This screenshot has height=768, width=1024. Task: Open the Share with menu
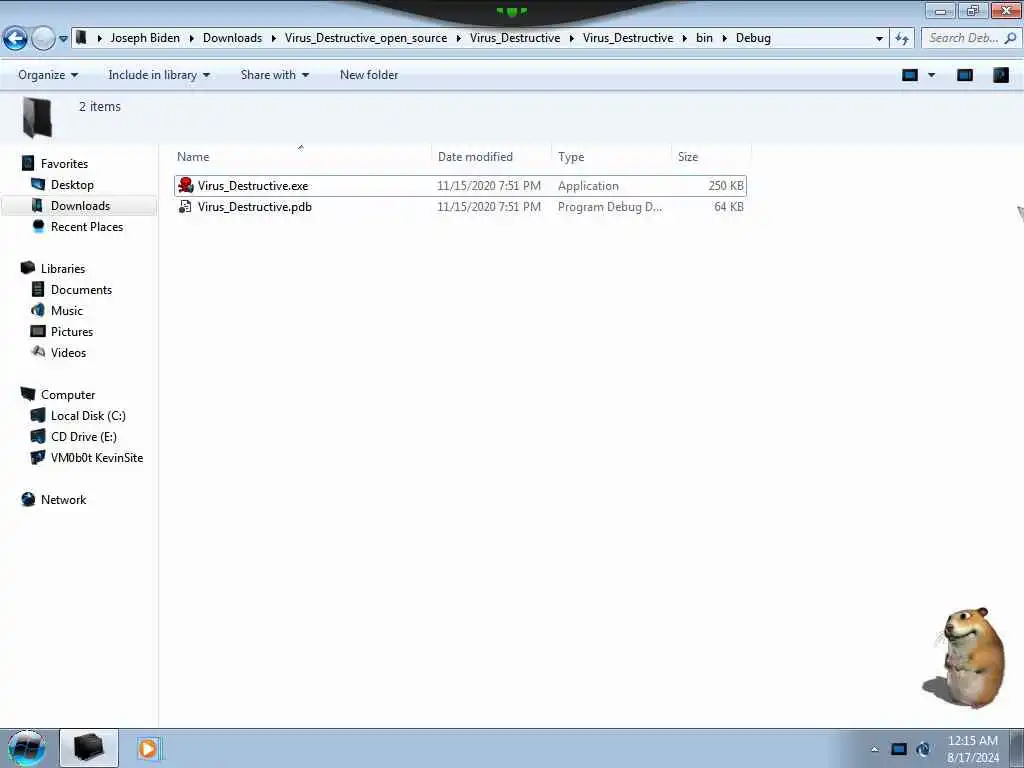pyautogui.click(x=274, y=75)
